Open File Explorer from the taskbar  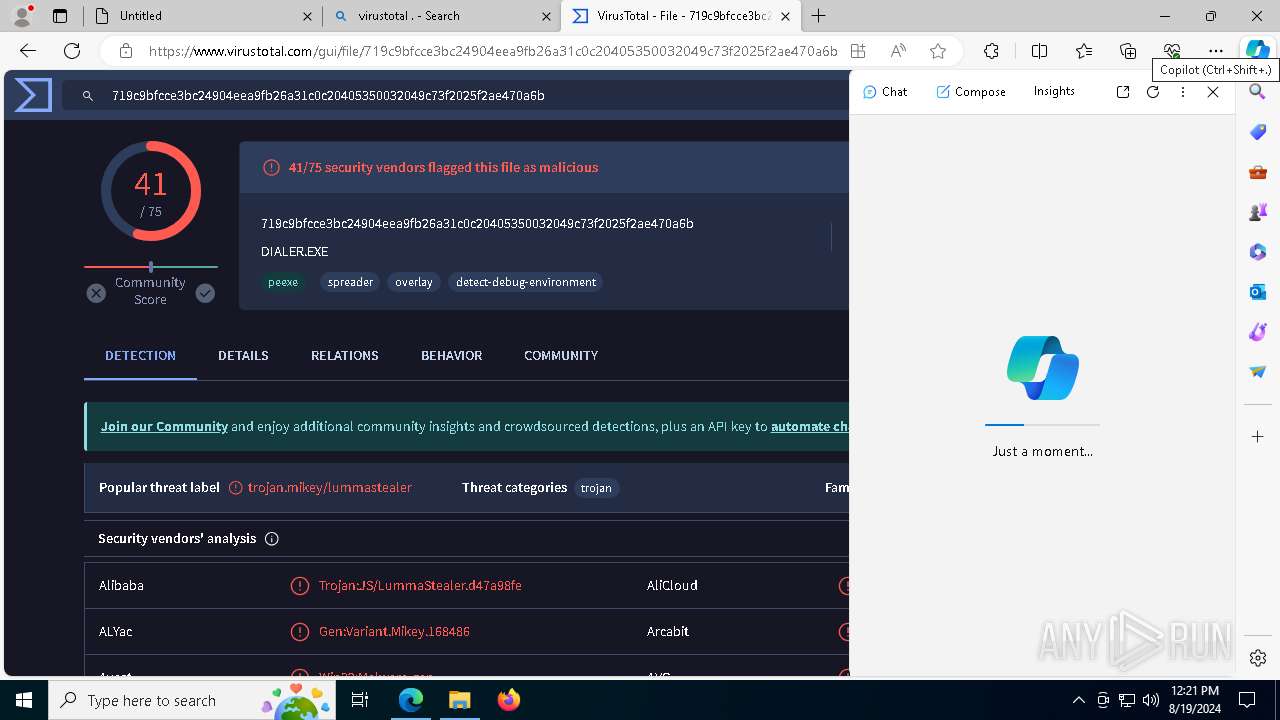(x=459, y=700)
